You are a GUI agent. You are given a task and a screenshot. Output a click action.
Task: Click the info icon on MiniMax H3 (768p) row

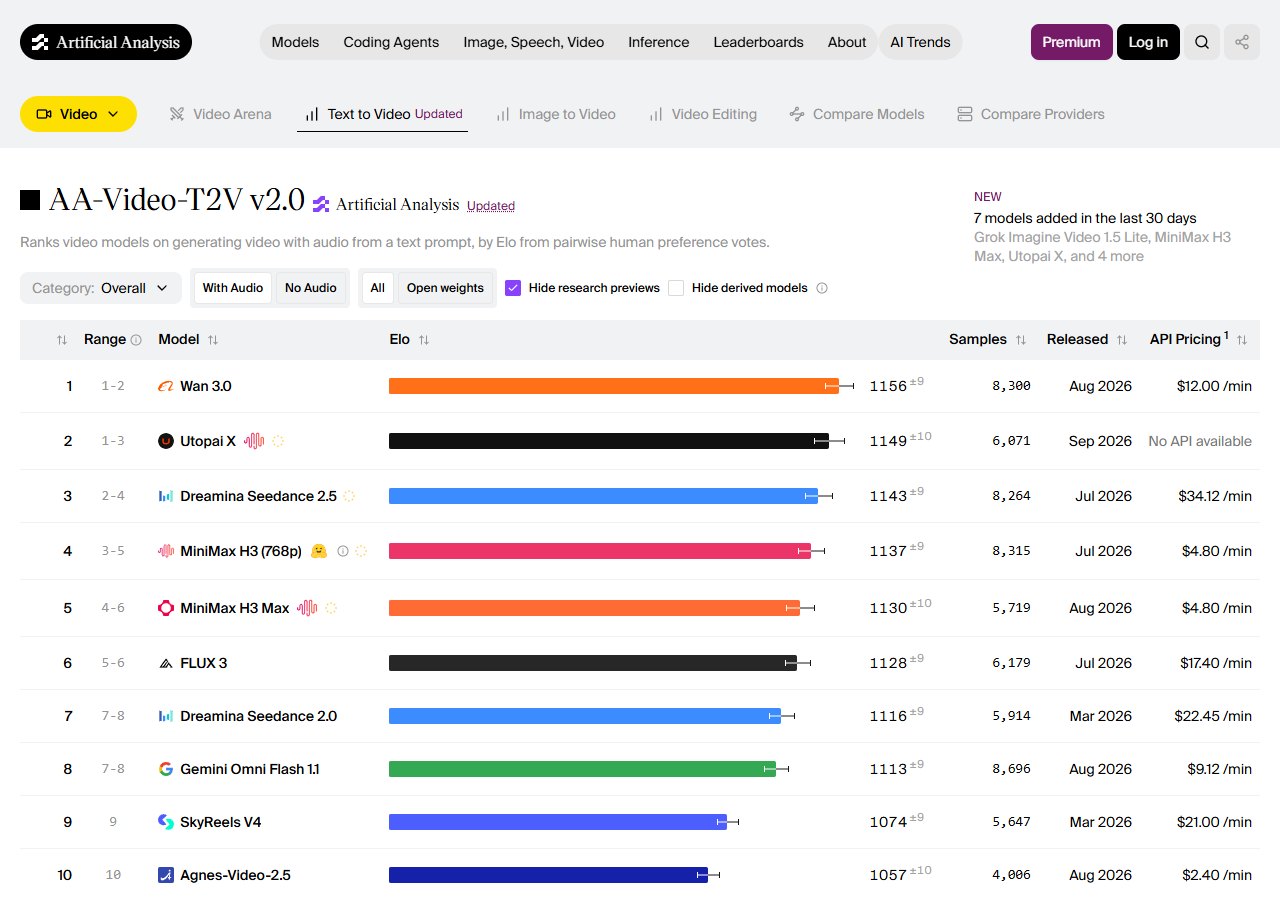(x=343, y=551)
